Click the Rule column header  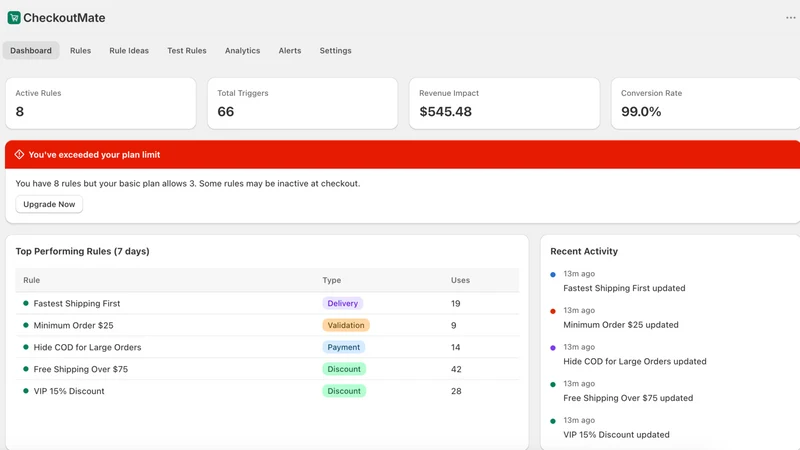click(x=32, y=280)
